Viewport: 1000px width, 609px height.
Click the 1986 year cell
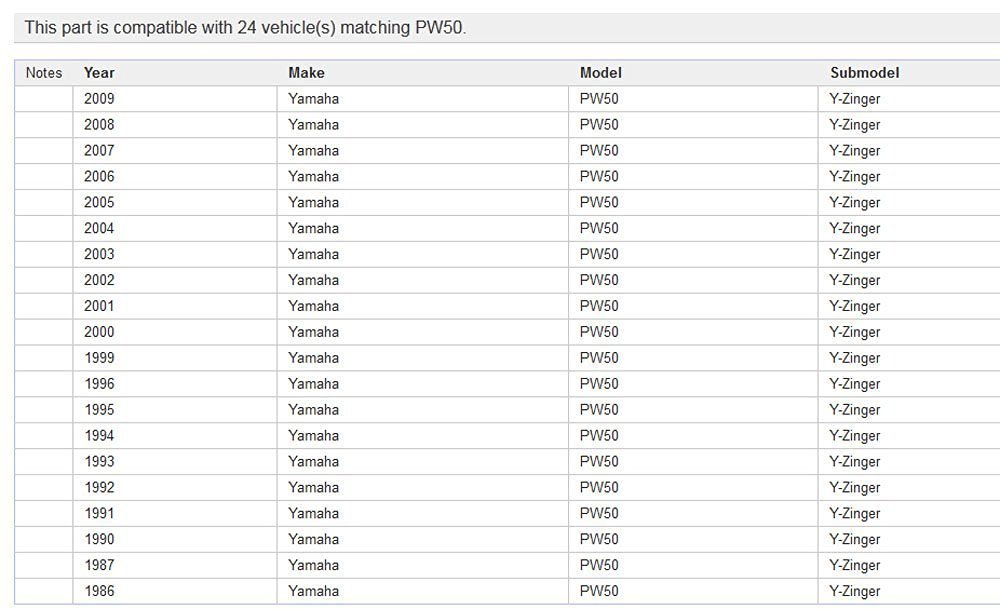pos(99,591)
